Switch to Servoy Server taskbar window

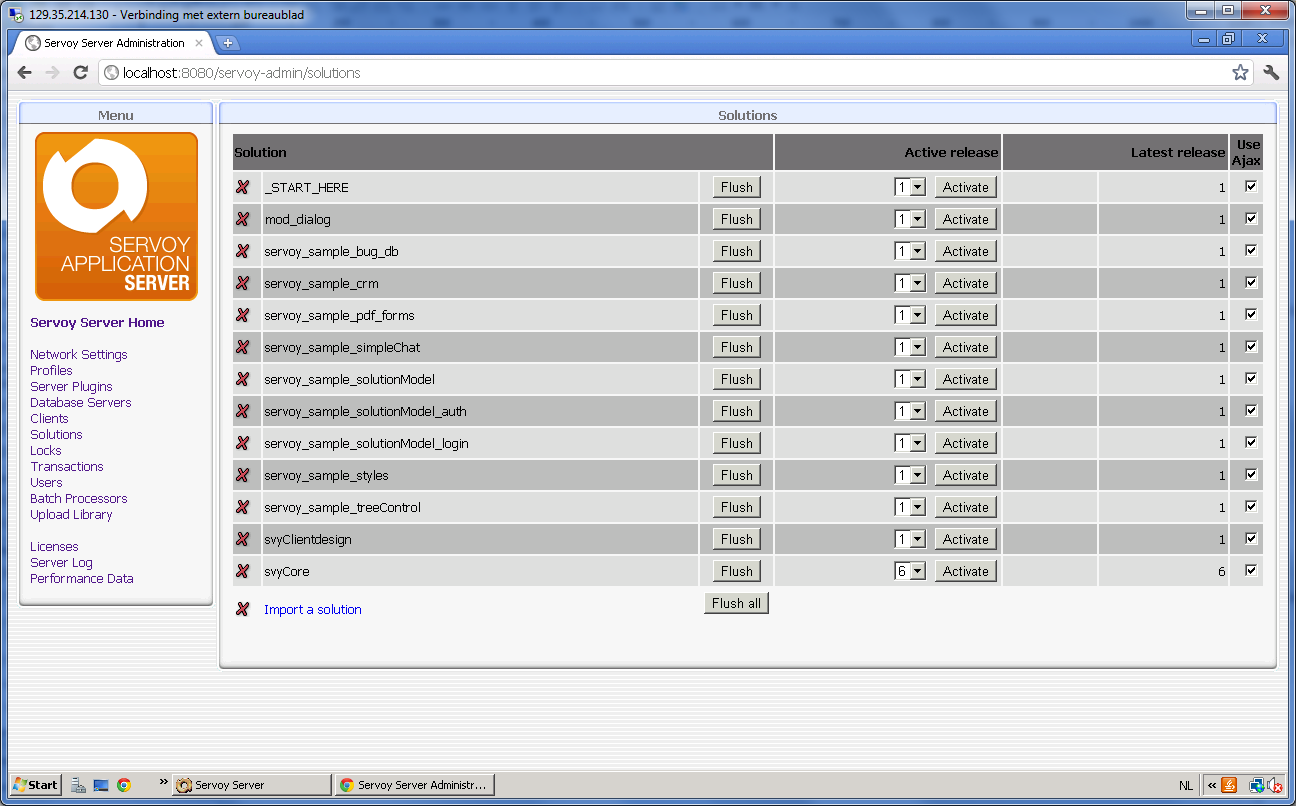pos(251,785)
